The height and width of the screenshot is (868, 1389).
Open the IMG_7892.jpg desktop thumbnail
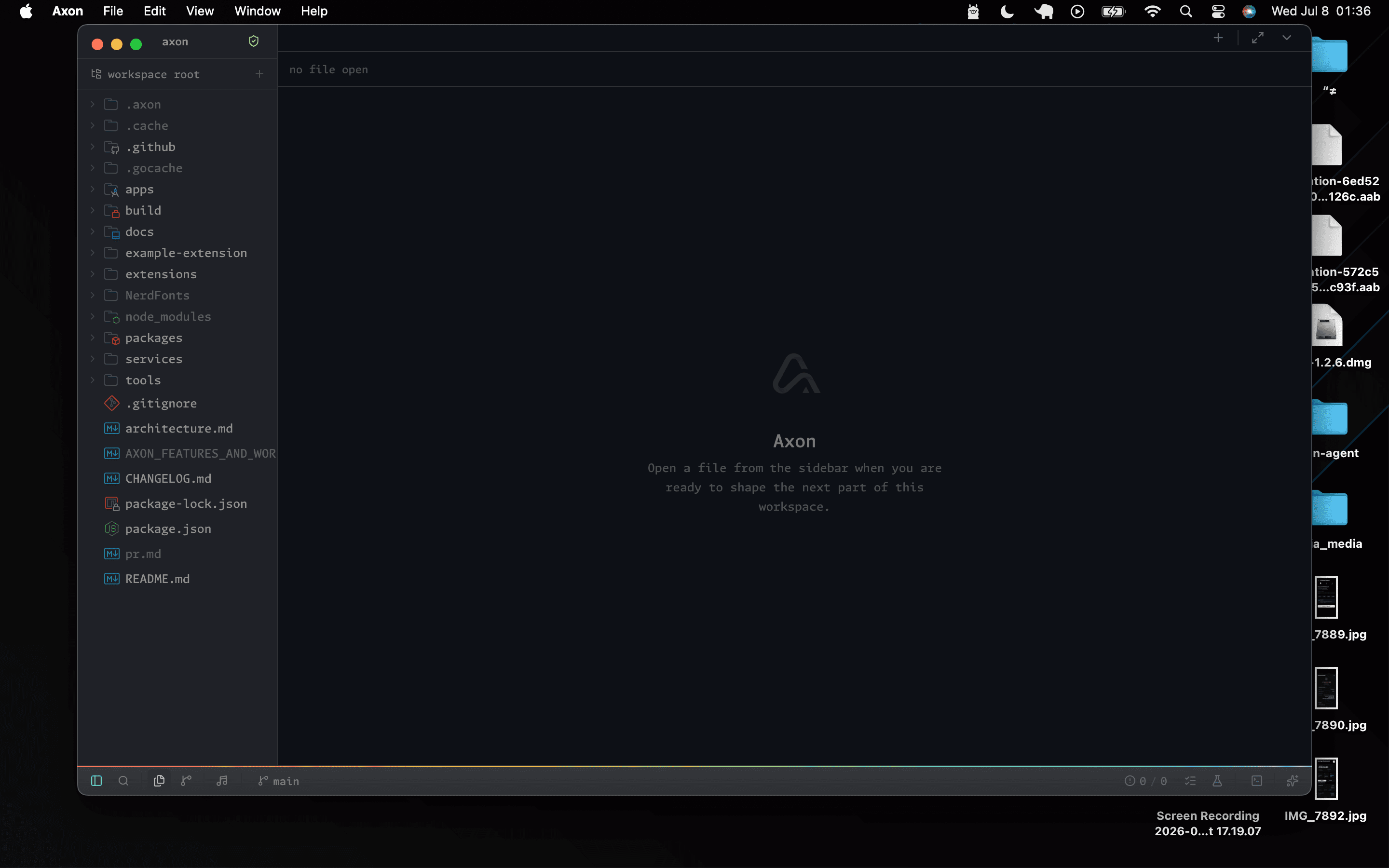point(1326,778)
